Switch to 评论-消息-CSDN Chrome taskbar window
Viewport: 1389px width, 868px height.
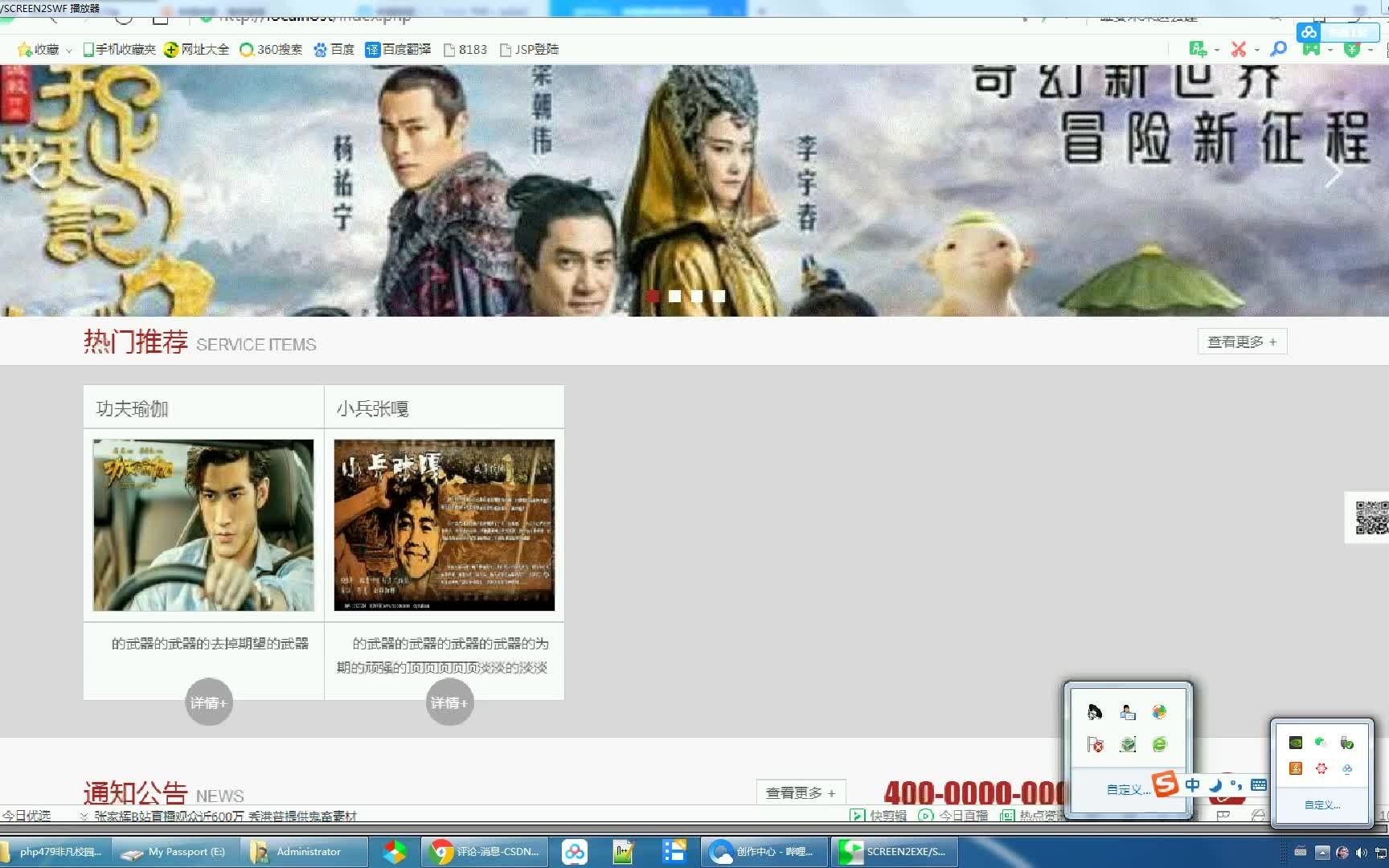pyautogui.click(x=486, y=852)
